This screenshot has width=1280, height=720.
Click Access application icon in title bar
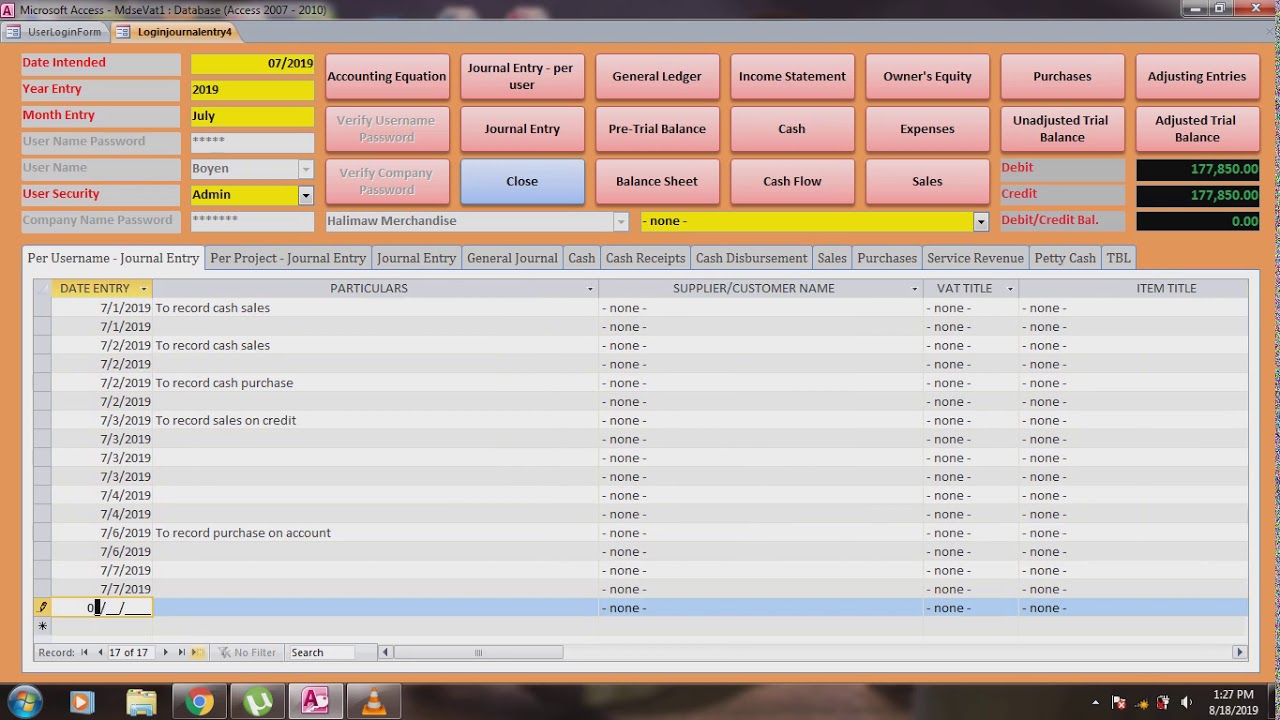[x=8, y=9]
